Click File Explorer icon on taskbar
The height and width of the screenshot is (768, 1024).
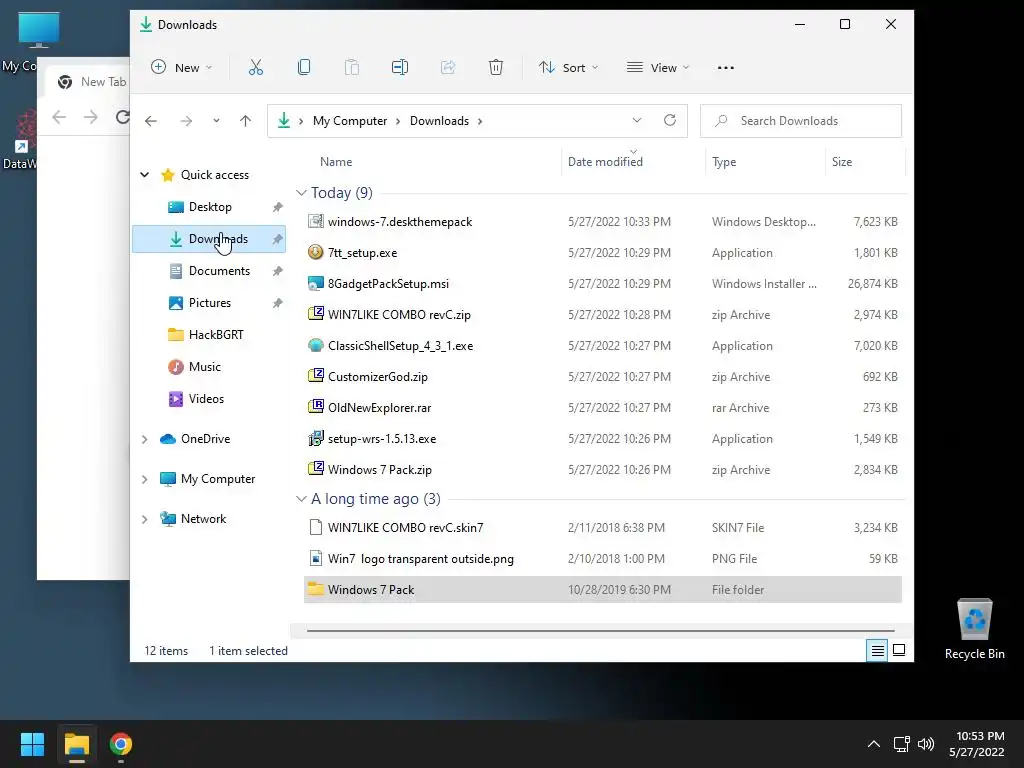tap(77, 744)
